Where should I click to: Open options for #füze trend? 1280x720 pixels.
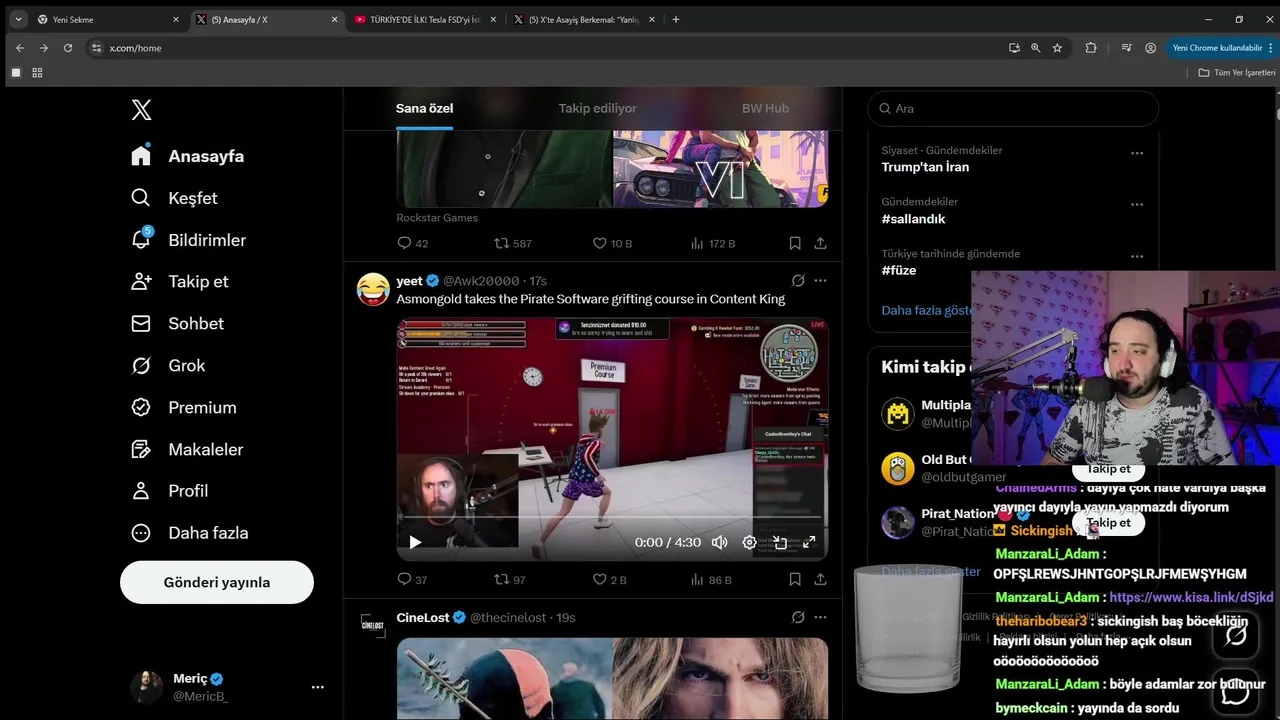pos(1137,256)
